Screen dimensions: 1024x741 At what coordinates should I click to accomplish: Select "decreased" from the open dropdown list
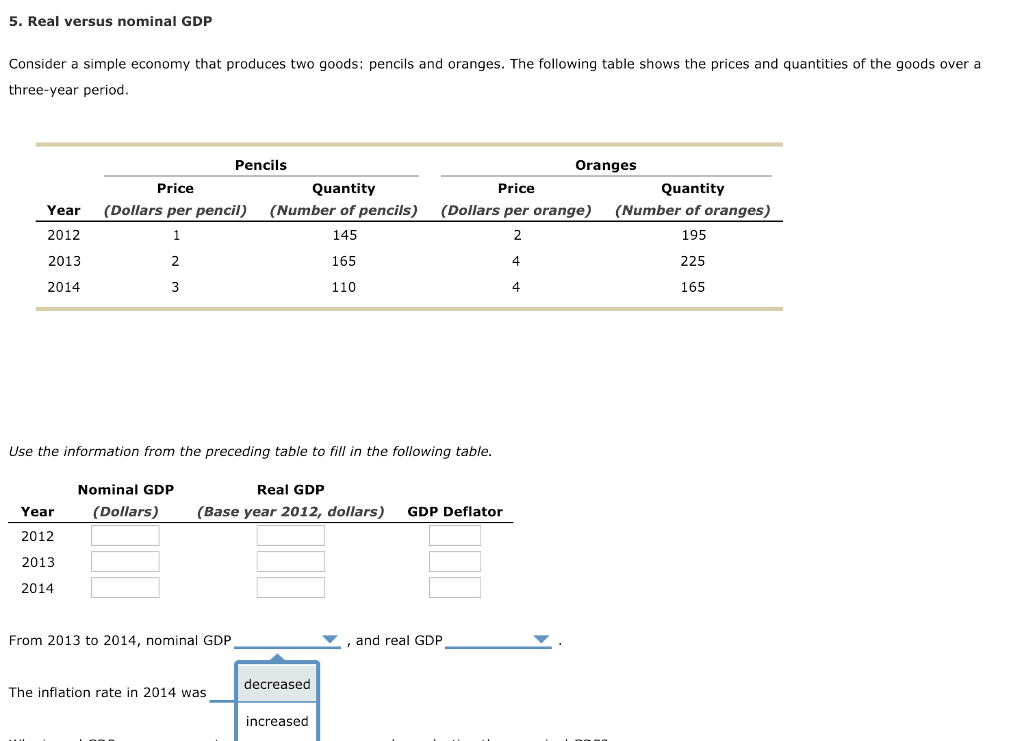[x=277, y=684]
